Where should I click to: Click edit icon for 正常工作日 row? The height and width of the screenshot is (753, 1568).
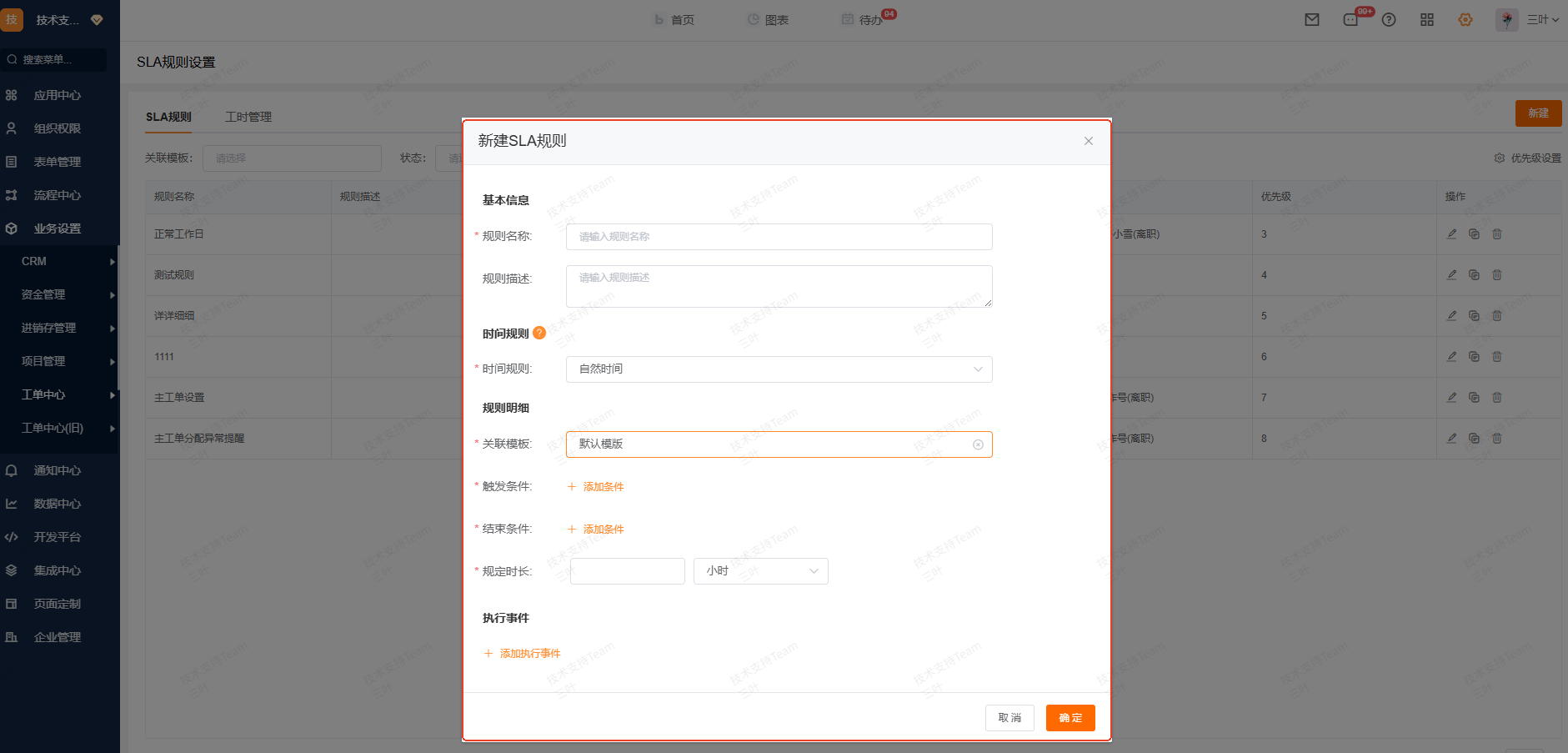[x=1452, y=234]
